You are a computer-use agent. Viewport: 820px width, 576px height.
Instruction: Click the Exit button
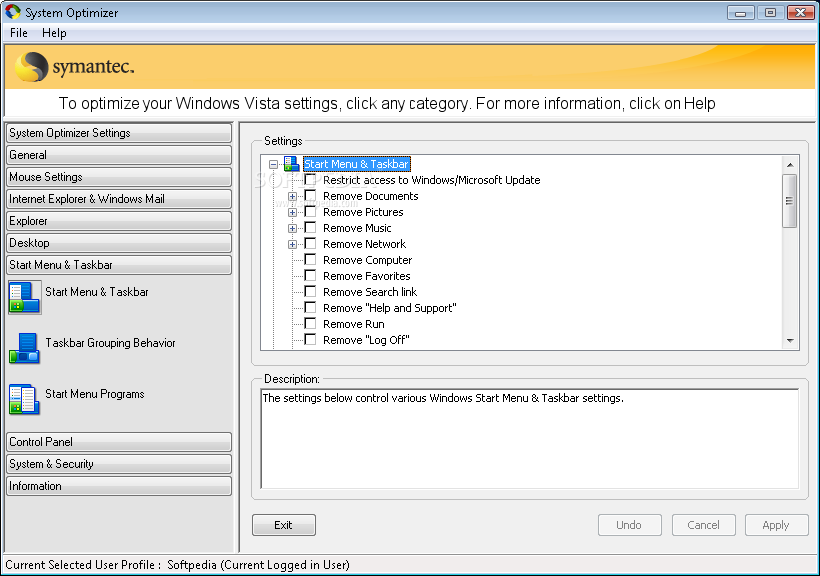click(283, 525)
